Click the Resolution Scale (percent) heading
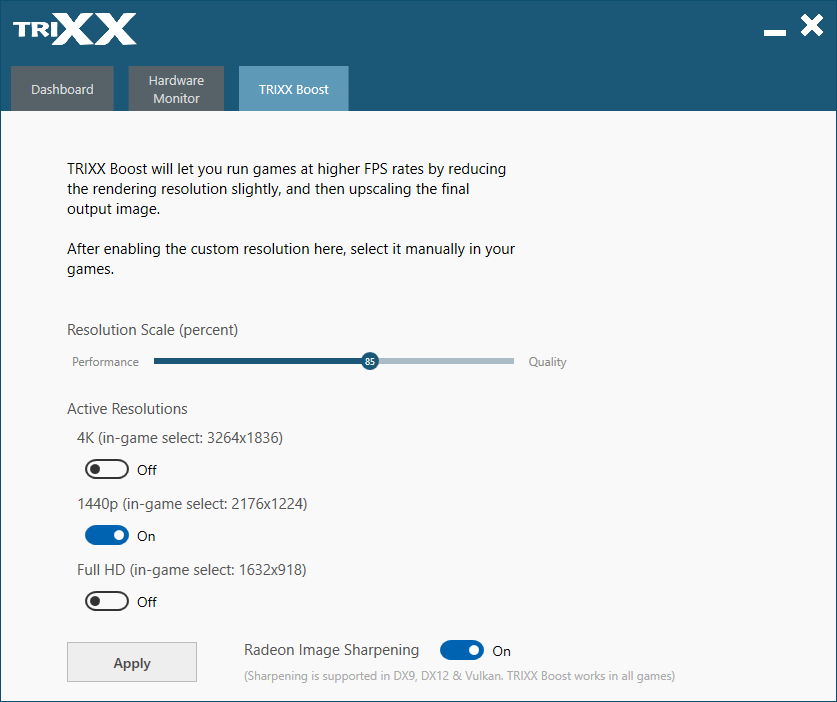 point(153,330)
